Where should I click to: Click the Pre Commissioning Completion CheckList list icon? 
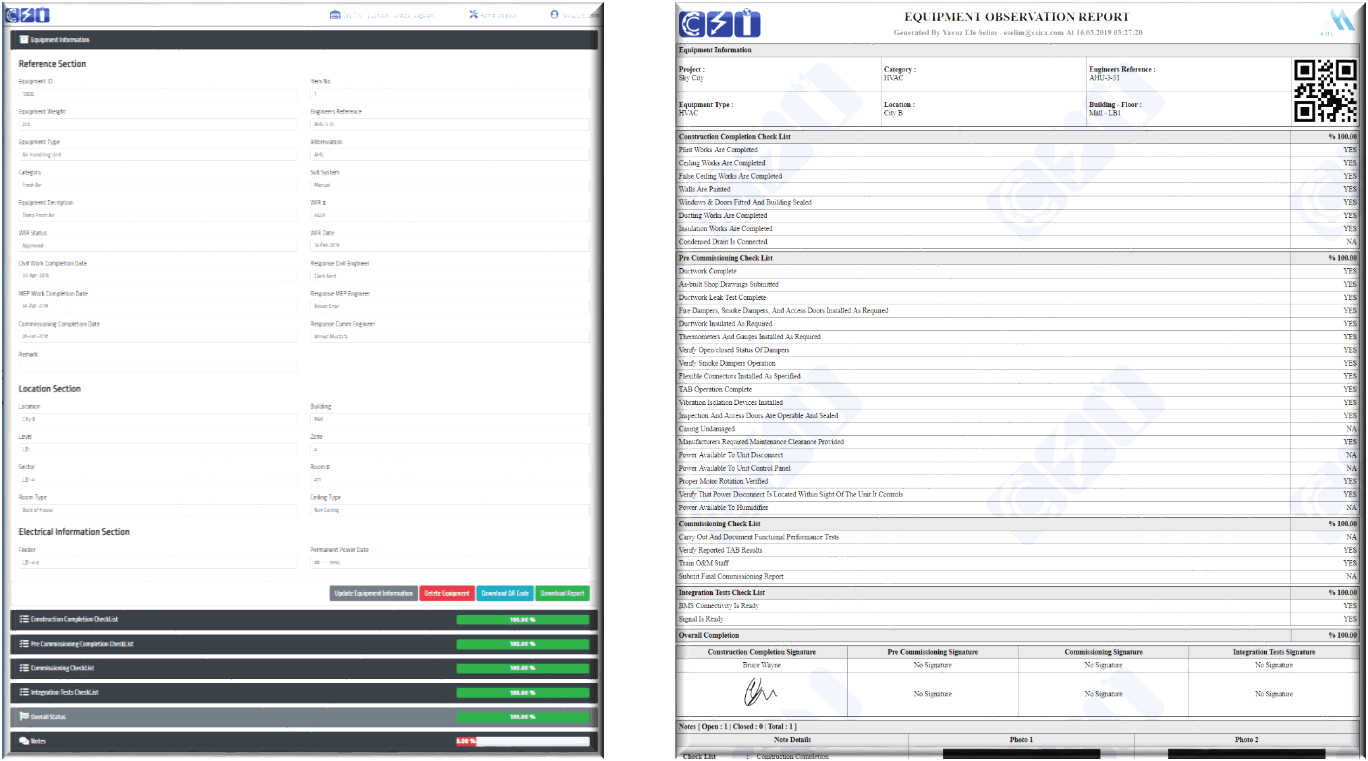pyautogui.click(x=24, y=644)
